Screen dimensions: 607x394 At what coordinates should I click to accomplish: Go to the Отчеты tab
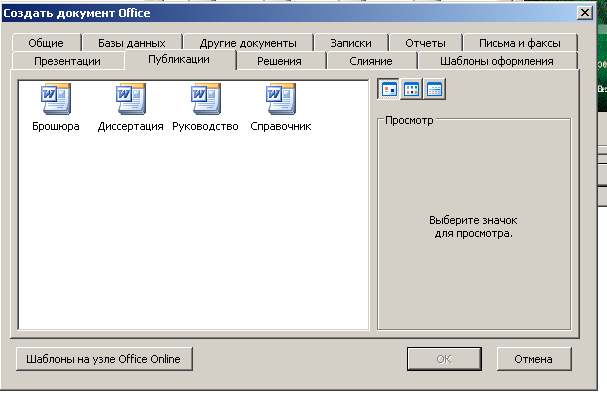pyautogui.click(x=425, y=43)
